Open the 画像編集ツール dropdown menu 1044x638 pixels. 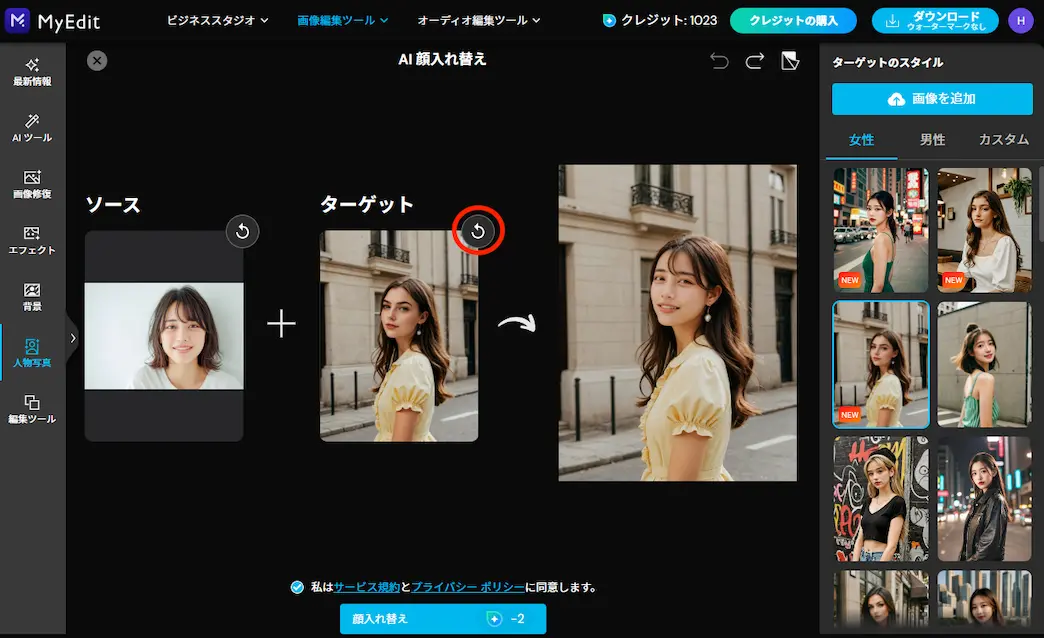point(343,19)
